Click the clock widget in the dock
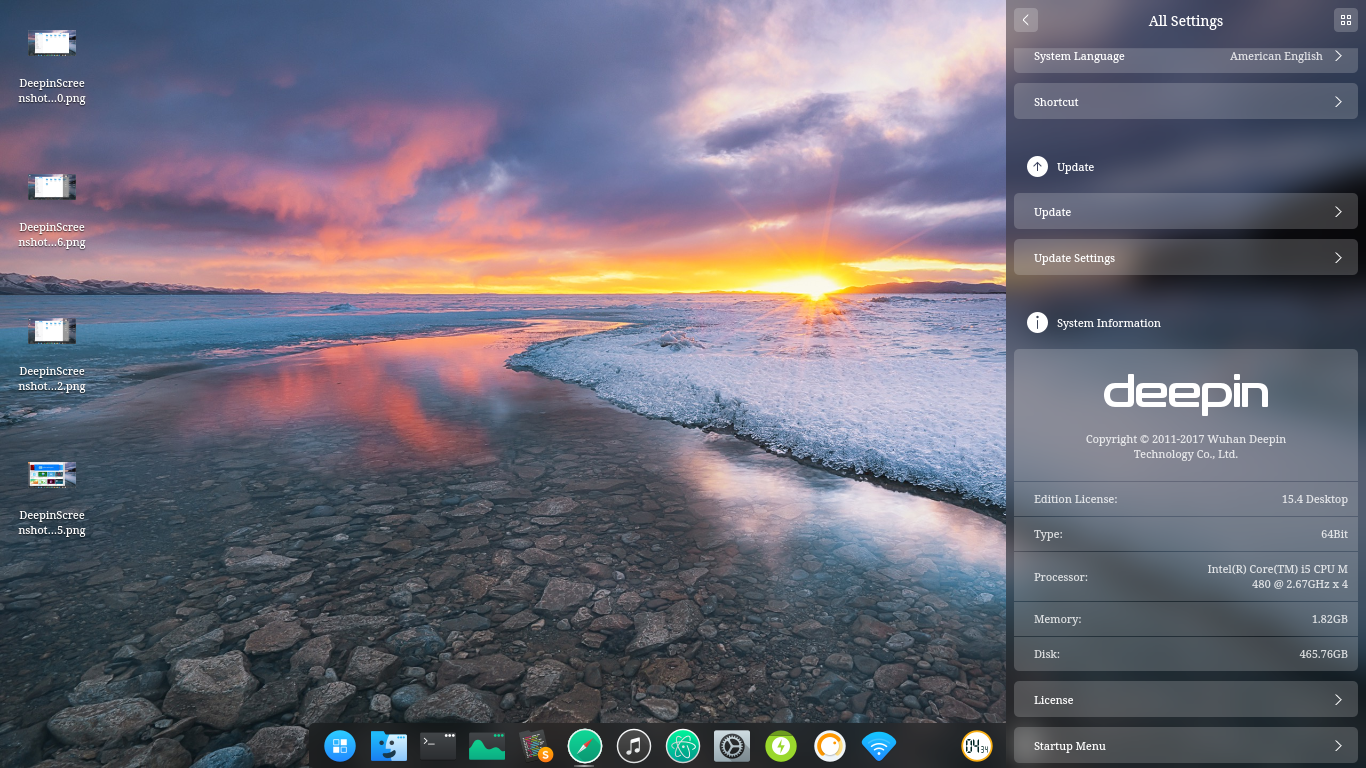1366x768 pixels. click(x=975, y=746)
